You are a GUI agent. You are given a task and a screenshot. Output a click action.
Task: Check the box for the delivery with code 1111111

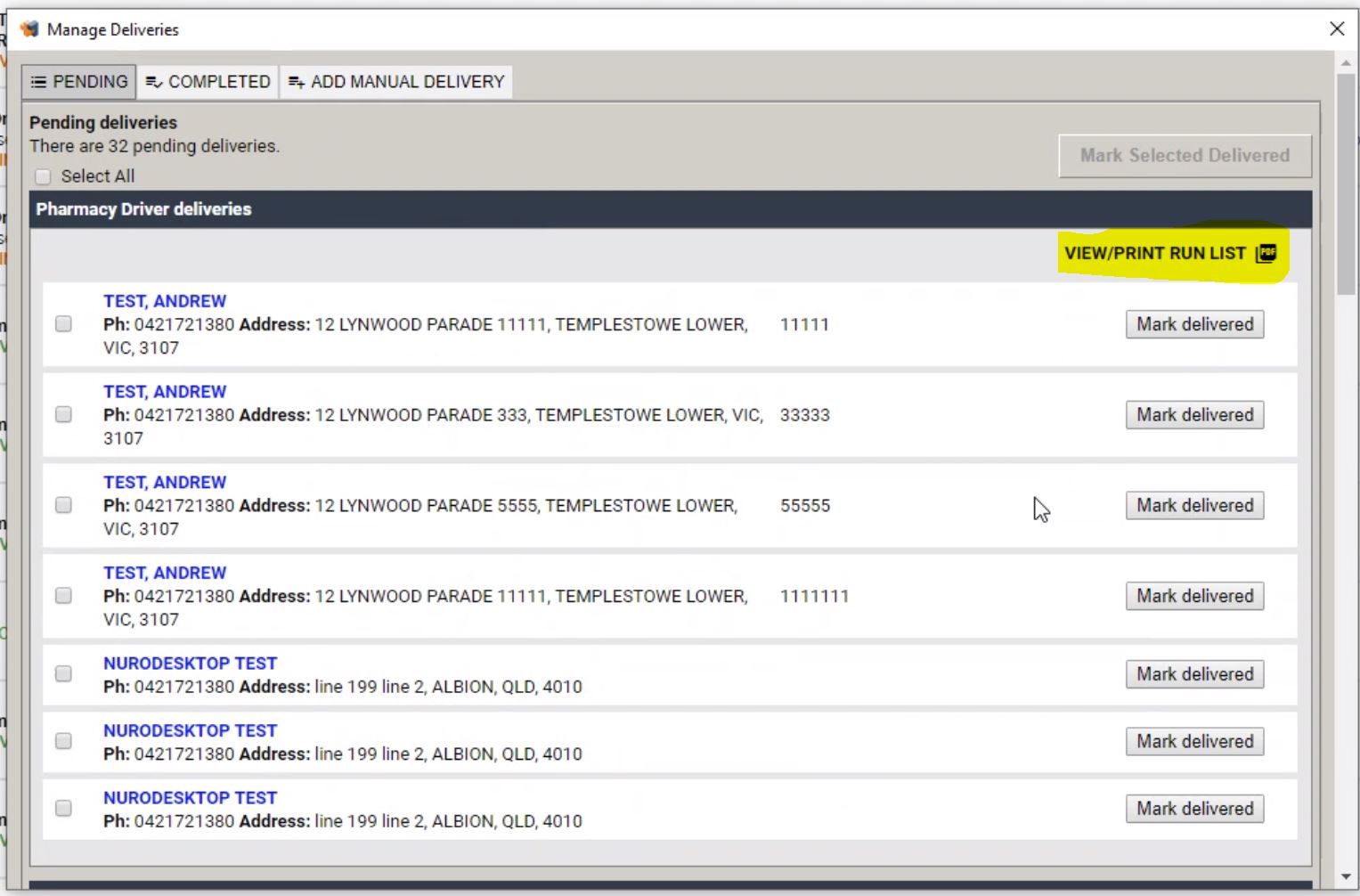coord(63,596)
